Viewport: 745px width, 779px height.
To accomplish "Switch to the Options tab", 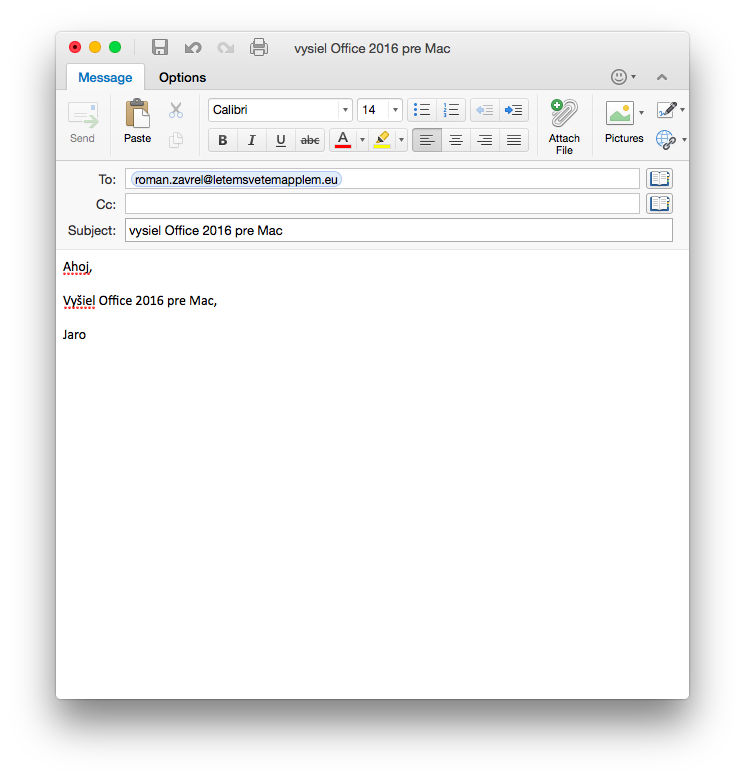I will tap(182, 78).
